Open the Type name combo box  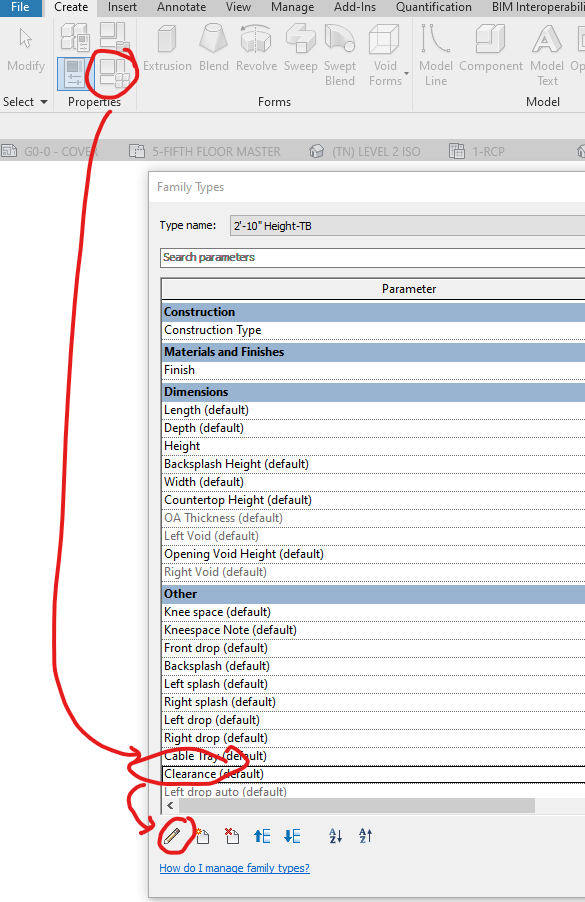click(x=407, y=226)
